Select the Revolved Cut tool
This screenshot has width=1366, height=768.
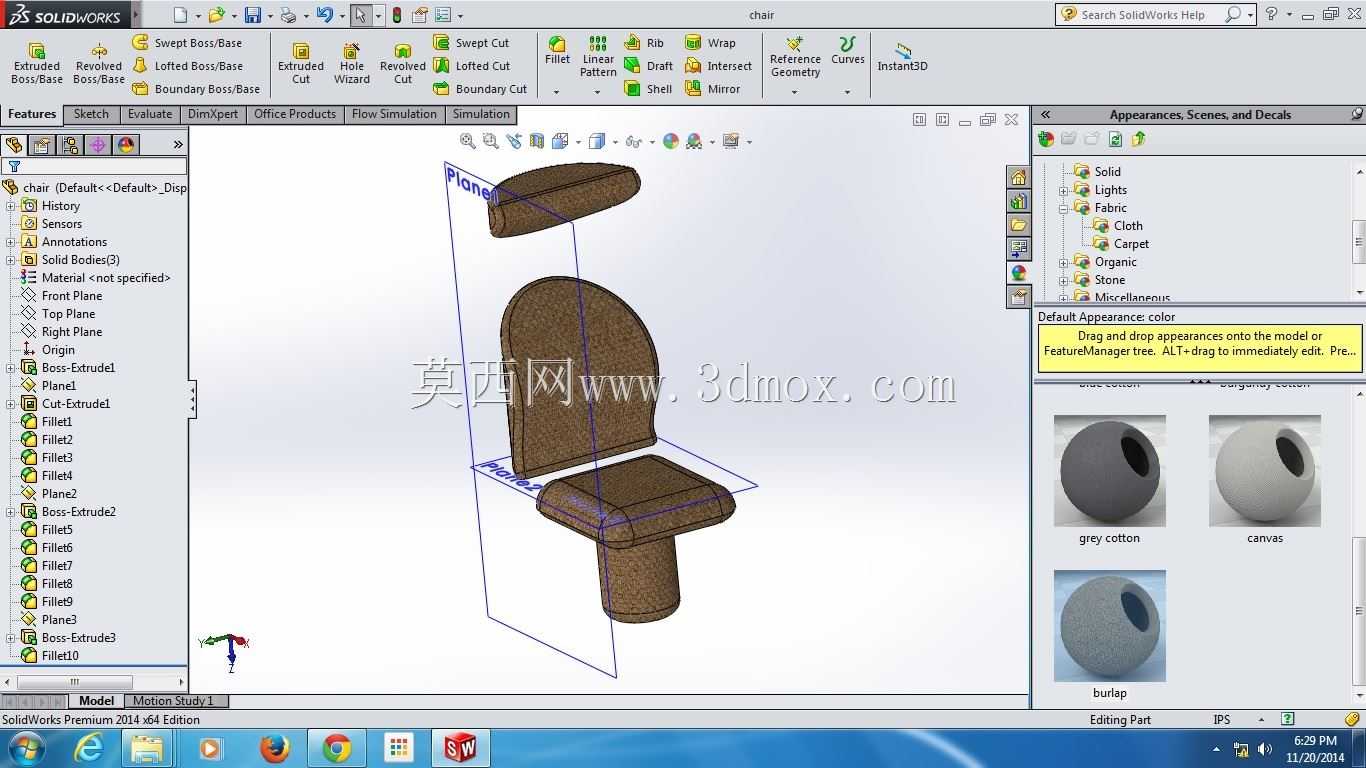click(x=403, y=64)
